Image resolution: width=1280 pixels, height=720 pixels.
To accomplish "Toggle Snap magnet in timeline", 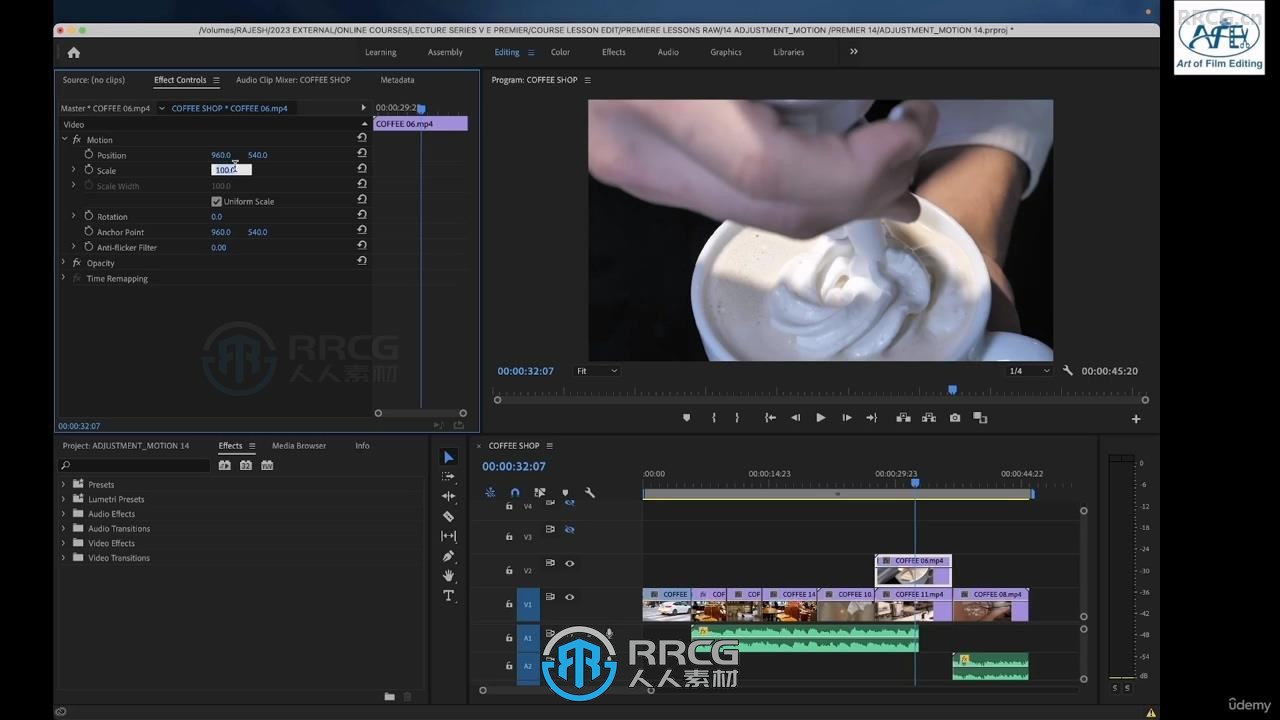I will [515, 492].
